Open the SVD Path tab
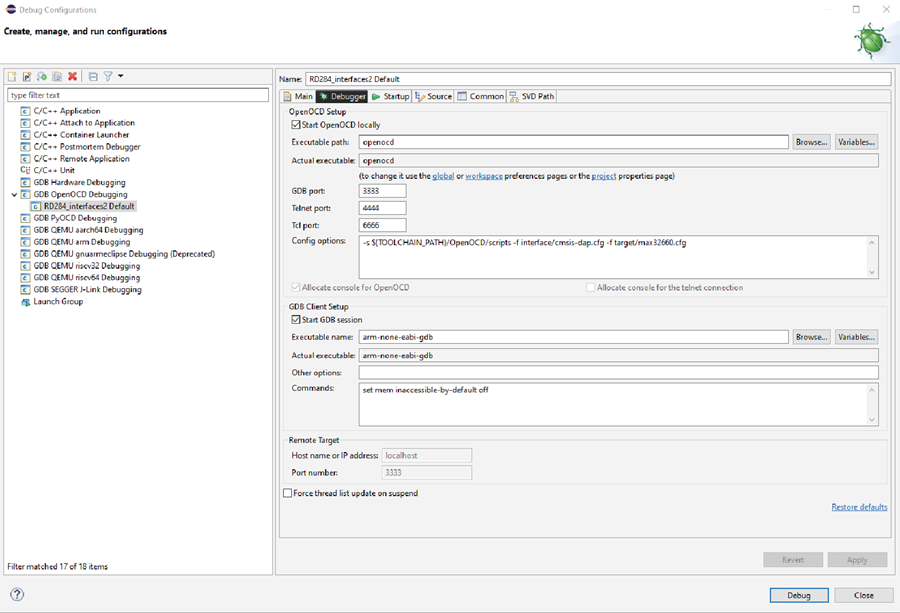Viewport: 900px width, 613px height. pyautogui.click(x=532, y=96)
